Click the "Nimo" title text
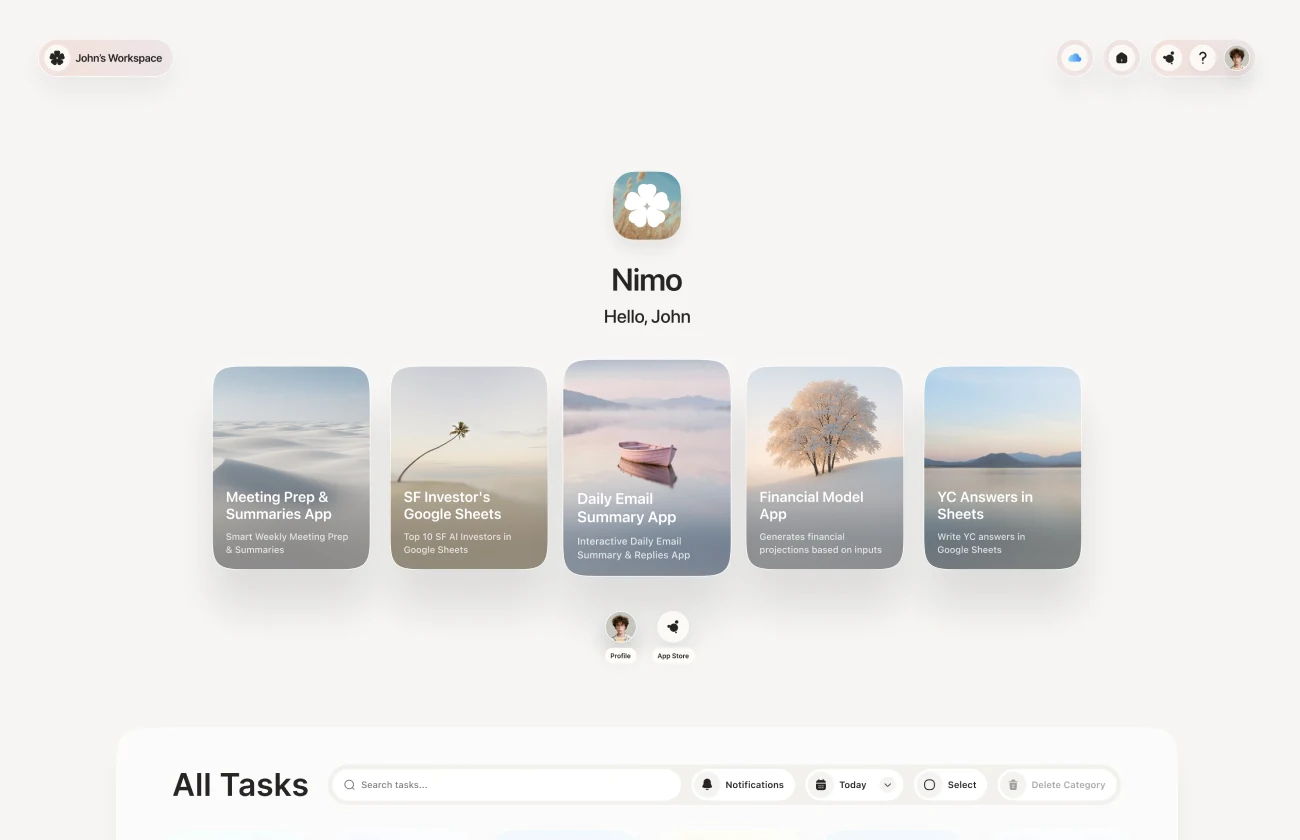 pos(647,280)
